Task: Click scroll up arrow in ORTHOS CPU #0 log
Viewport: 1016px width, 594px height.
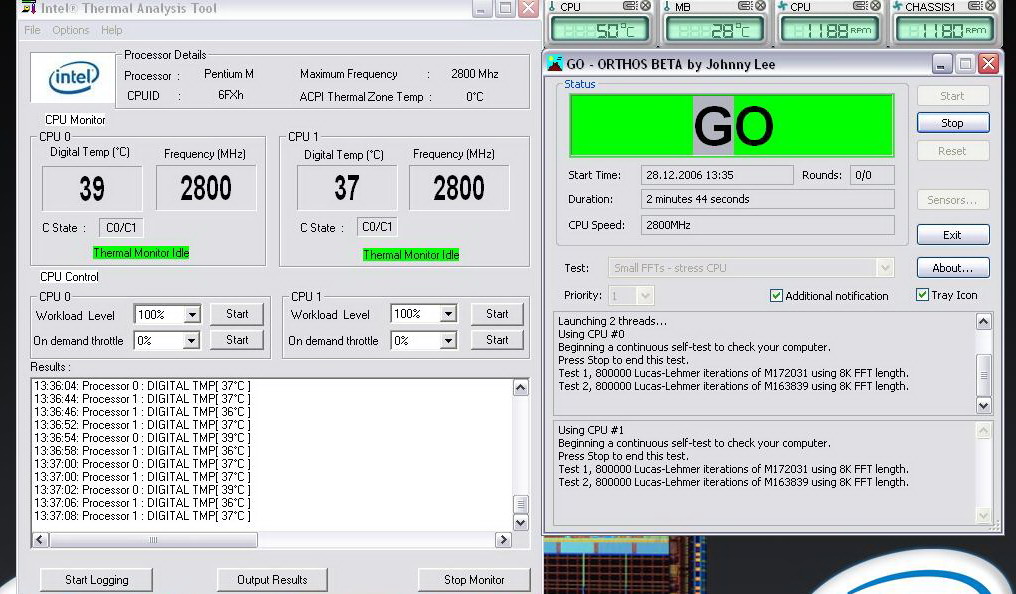Action: (x=984, y=322)
